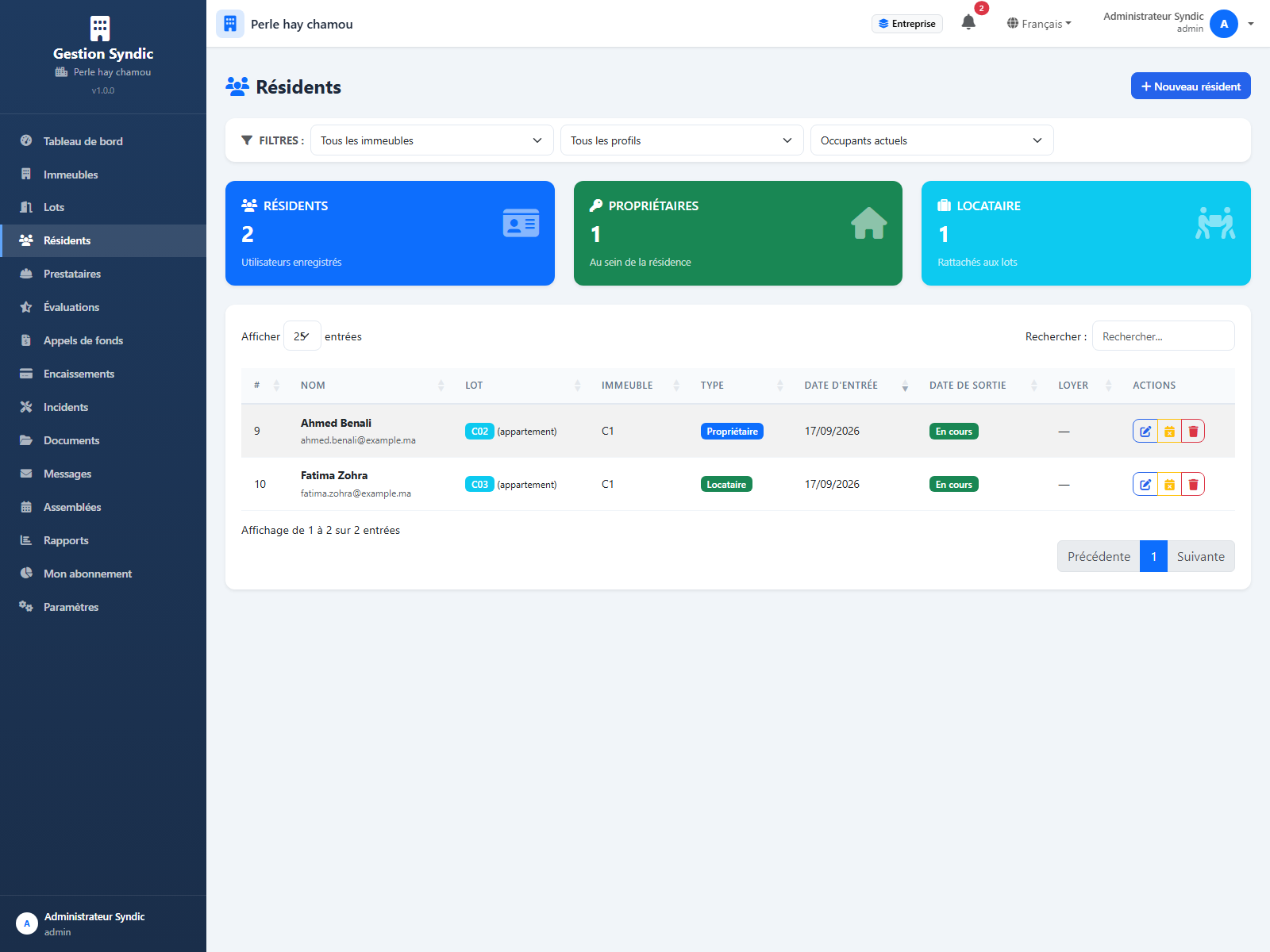Click the admin avatar icon in header

click(1224, 24)
